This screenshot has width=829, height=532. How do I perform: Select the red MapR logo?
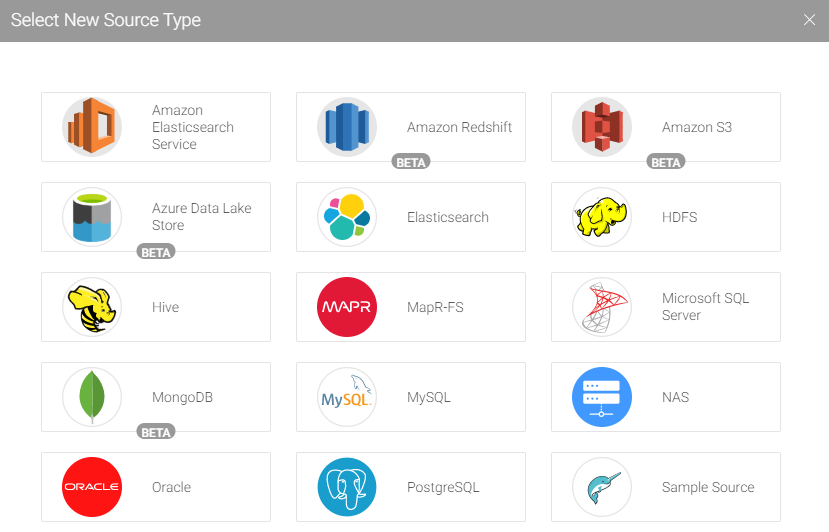point(347,307)
